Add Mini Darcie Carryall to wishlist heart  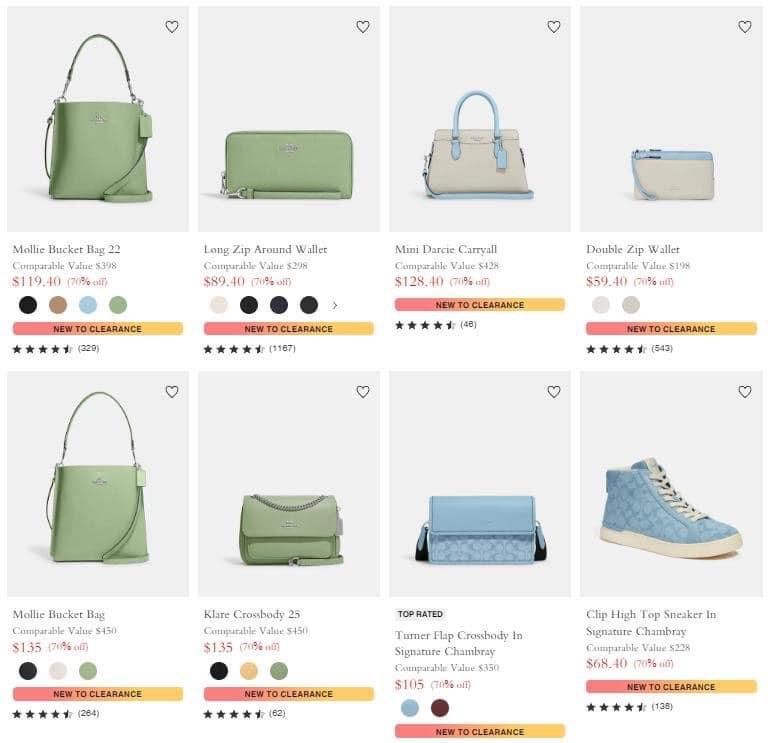pyautogui.click(x=554, y=27)
